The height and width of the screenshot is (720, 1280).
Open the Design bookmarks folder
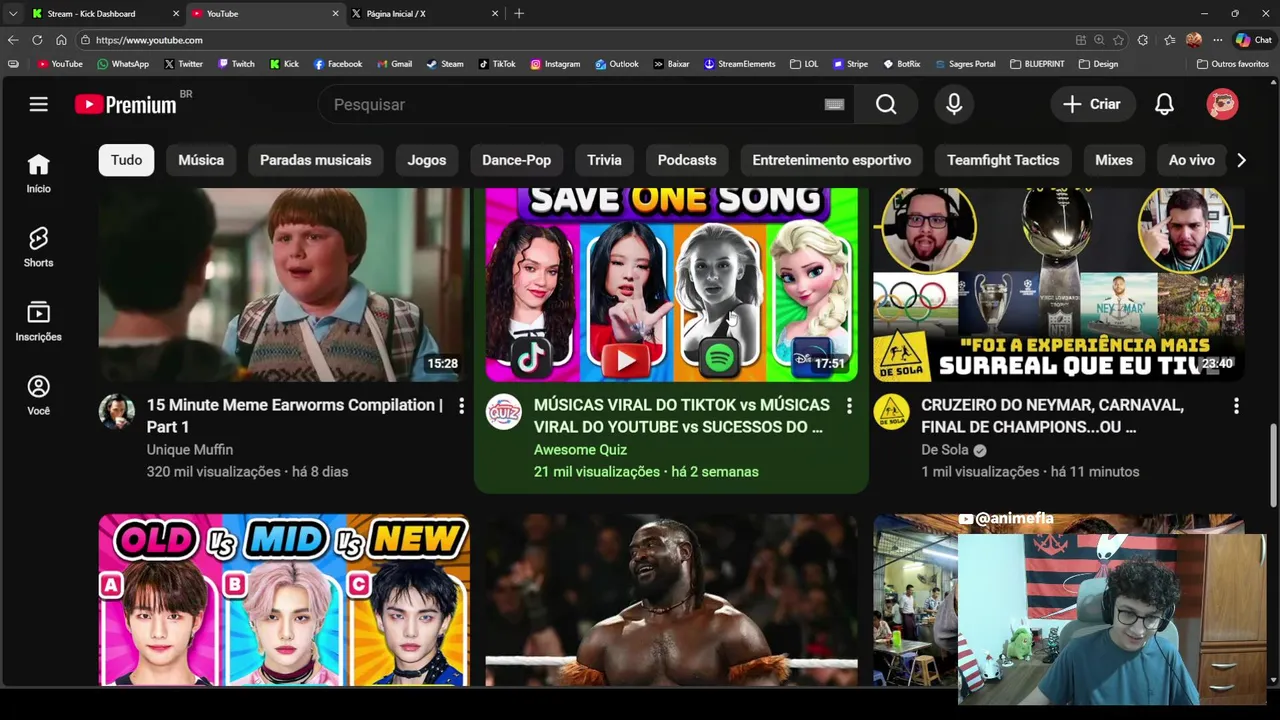coord(1098,64)
